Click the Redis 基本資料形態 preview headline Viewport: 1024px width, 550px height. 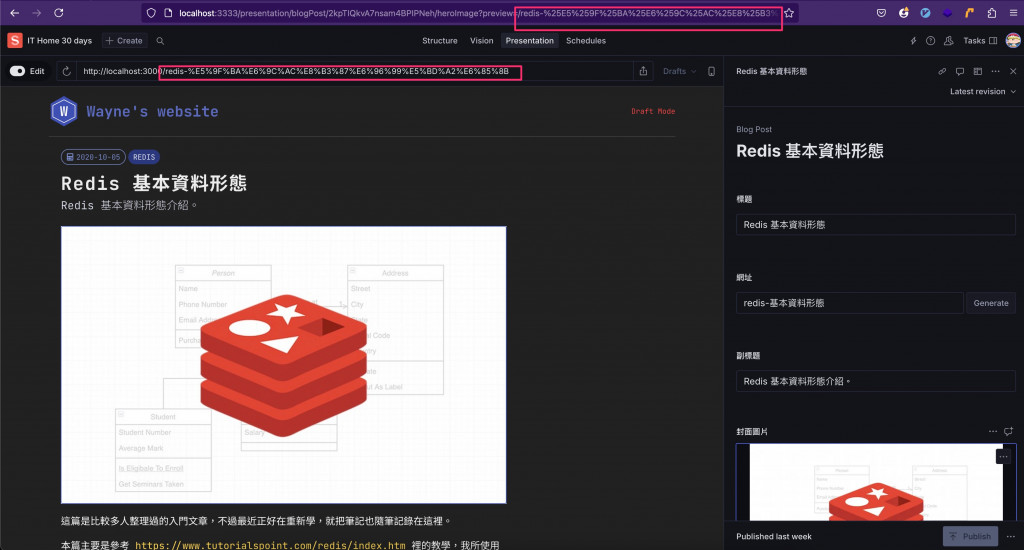click(x=154, y=183)
